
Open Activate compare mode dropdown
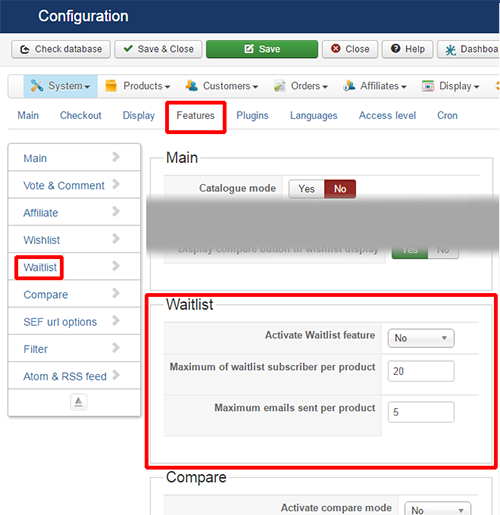pyautogui.click(x=437, y=509)
